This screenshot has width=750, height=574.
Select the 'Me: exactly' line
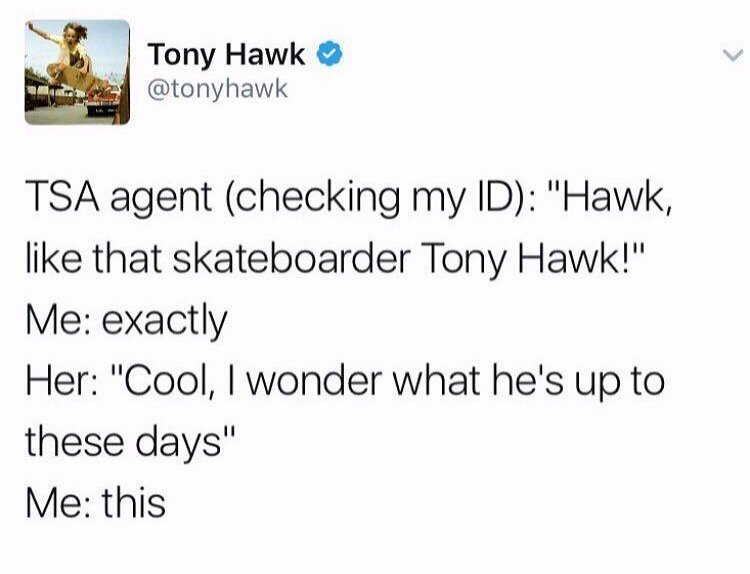(x=126, y=321)
